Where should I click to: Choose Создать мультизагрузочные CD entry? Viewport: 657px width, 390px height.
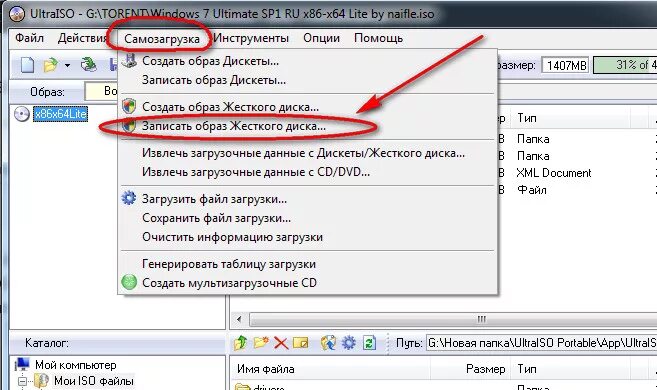point(308,283)
